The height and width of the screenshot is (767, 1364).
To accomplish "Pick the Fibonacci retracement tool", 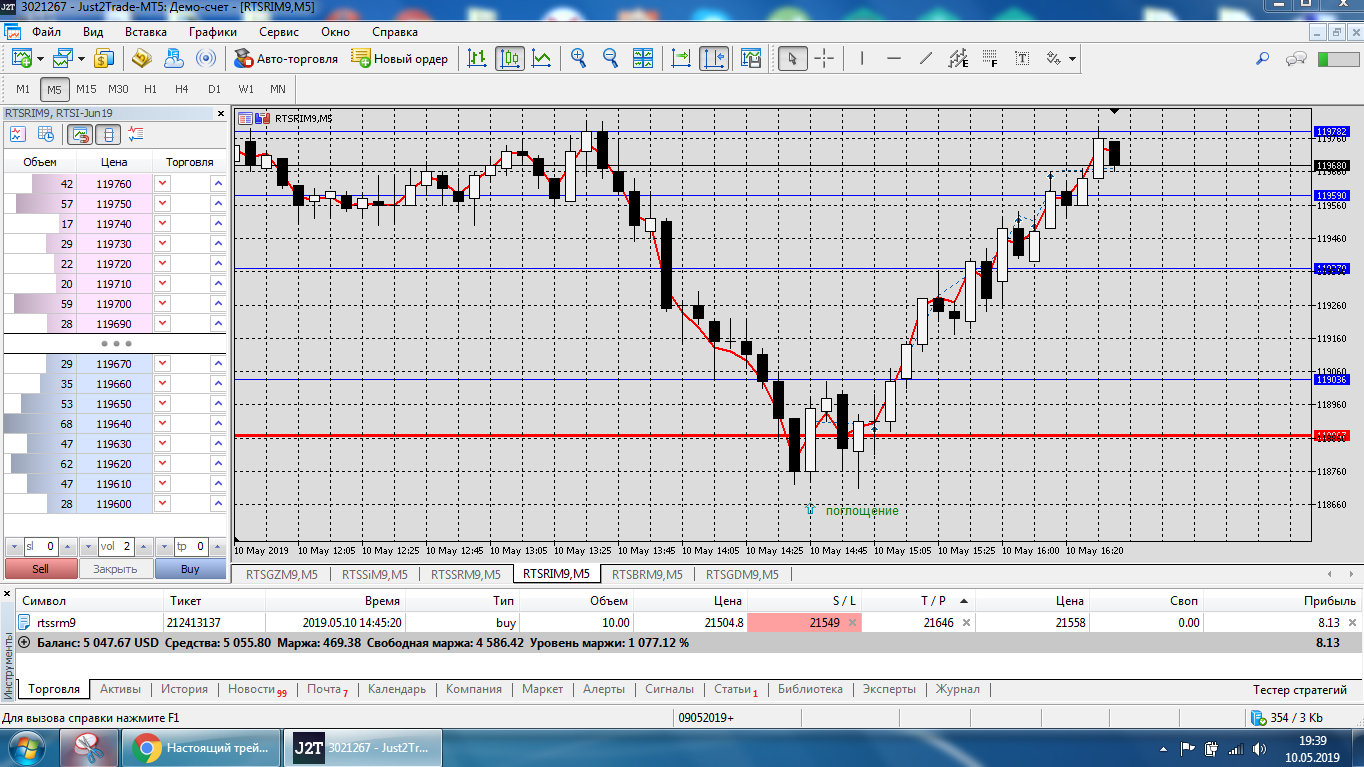I will coord(990,58).
